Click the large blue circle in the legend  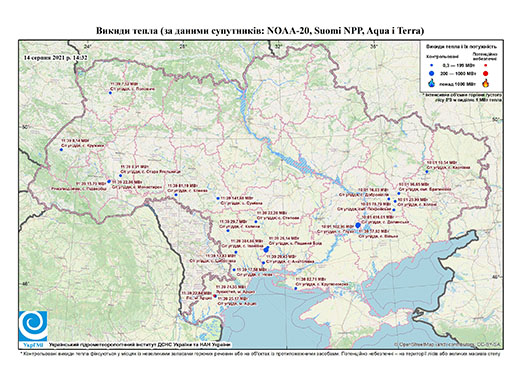(432, 73)
